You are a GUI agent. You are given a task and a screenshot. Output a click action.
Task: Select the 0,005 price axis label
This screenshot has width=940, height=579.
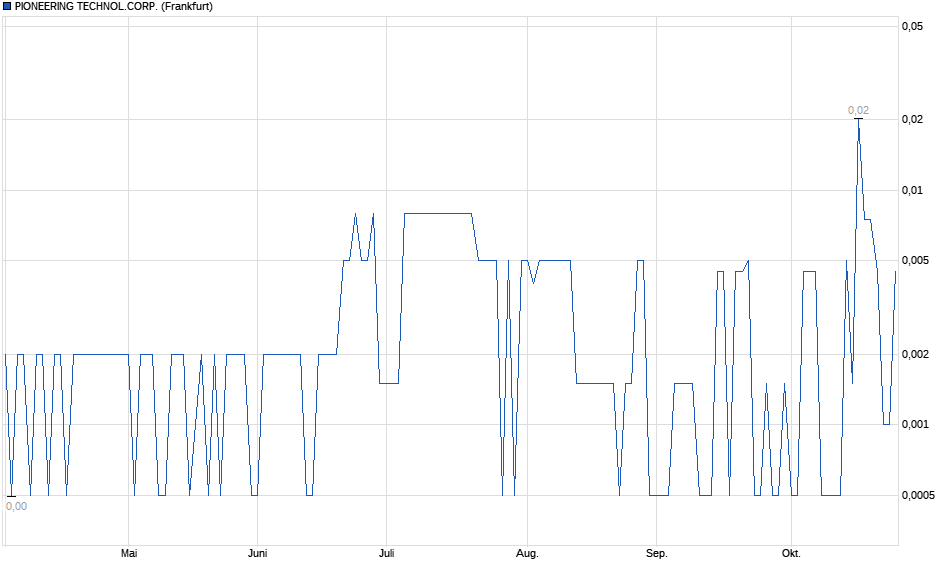pyautogui.click(x=915, y=261)
